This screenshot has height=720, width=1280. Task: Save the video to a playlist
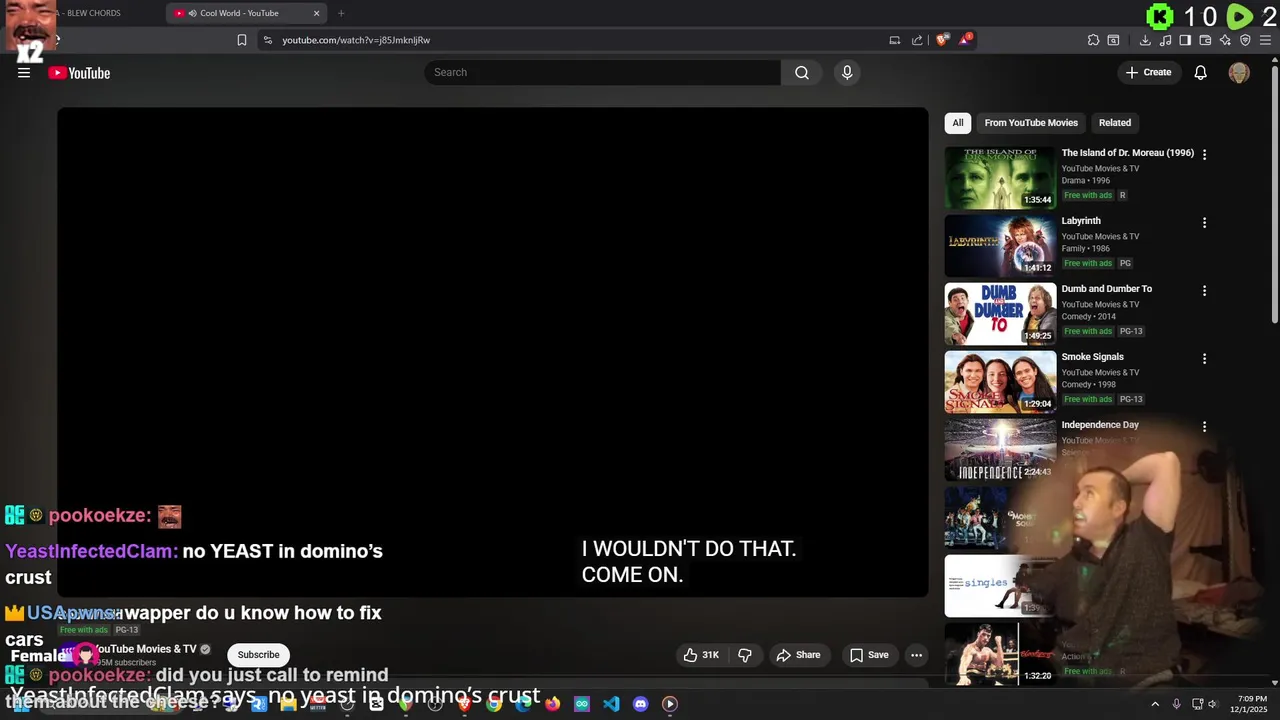869,655
